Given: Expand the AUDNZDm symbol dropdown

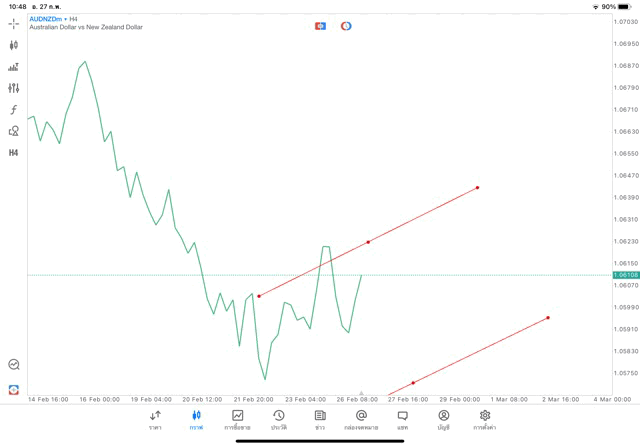Looking at the screenshot, I should (50, 19).
